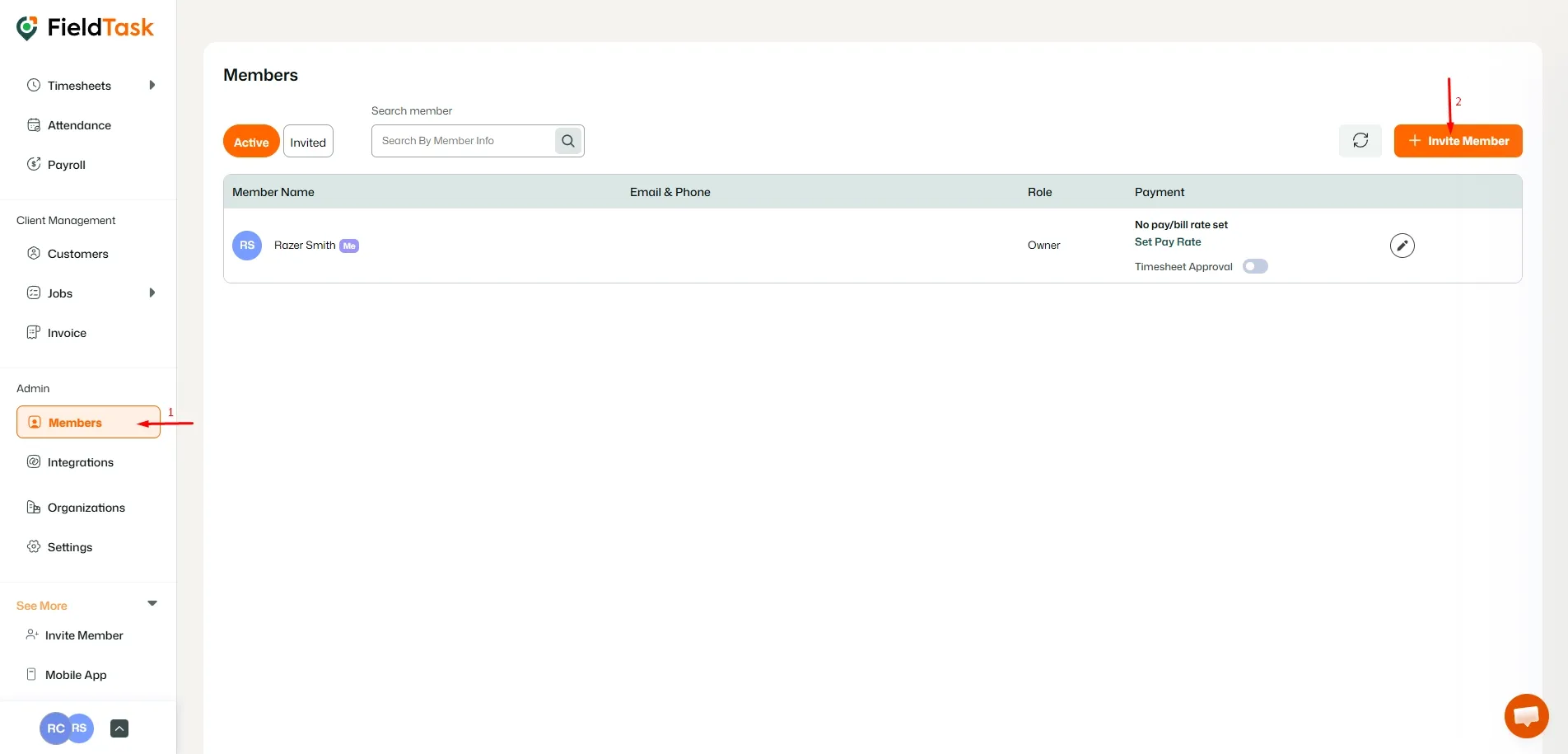Expand the Jobs submenu
Image resolution: width=1568 pixels, height=754 pixels.
pos(151,293)
